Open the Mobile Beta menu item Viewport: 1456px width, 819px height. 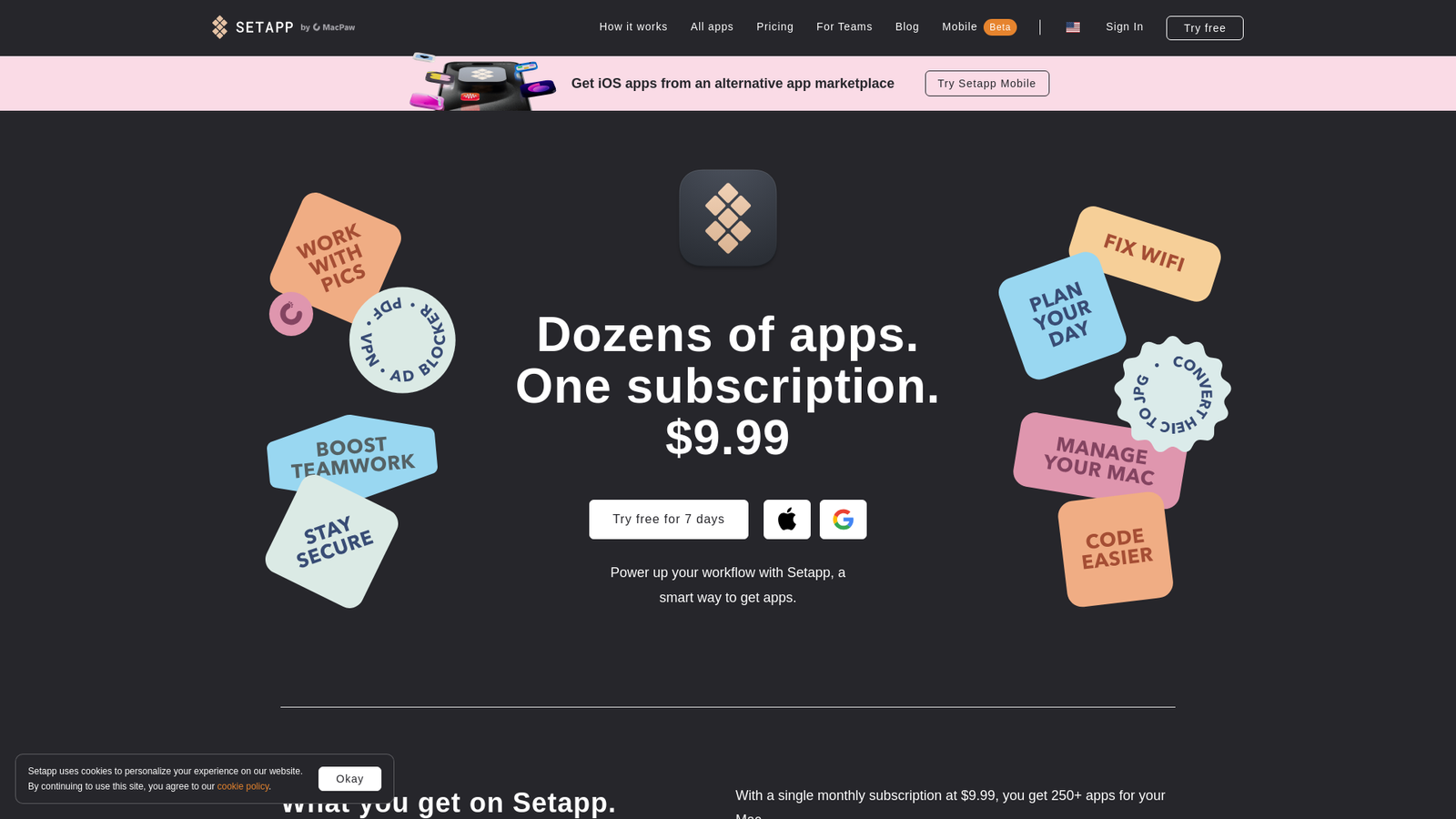click(979, 27)
